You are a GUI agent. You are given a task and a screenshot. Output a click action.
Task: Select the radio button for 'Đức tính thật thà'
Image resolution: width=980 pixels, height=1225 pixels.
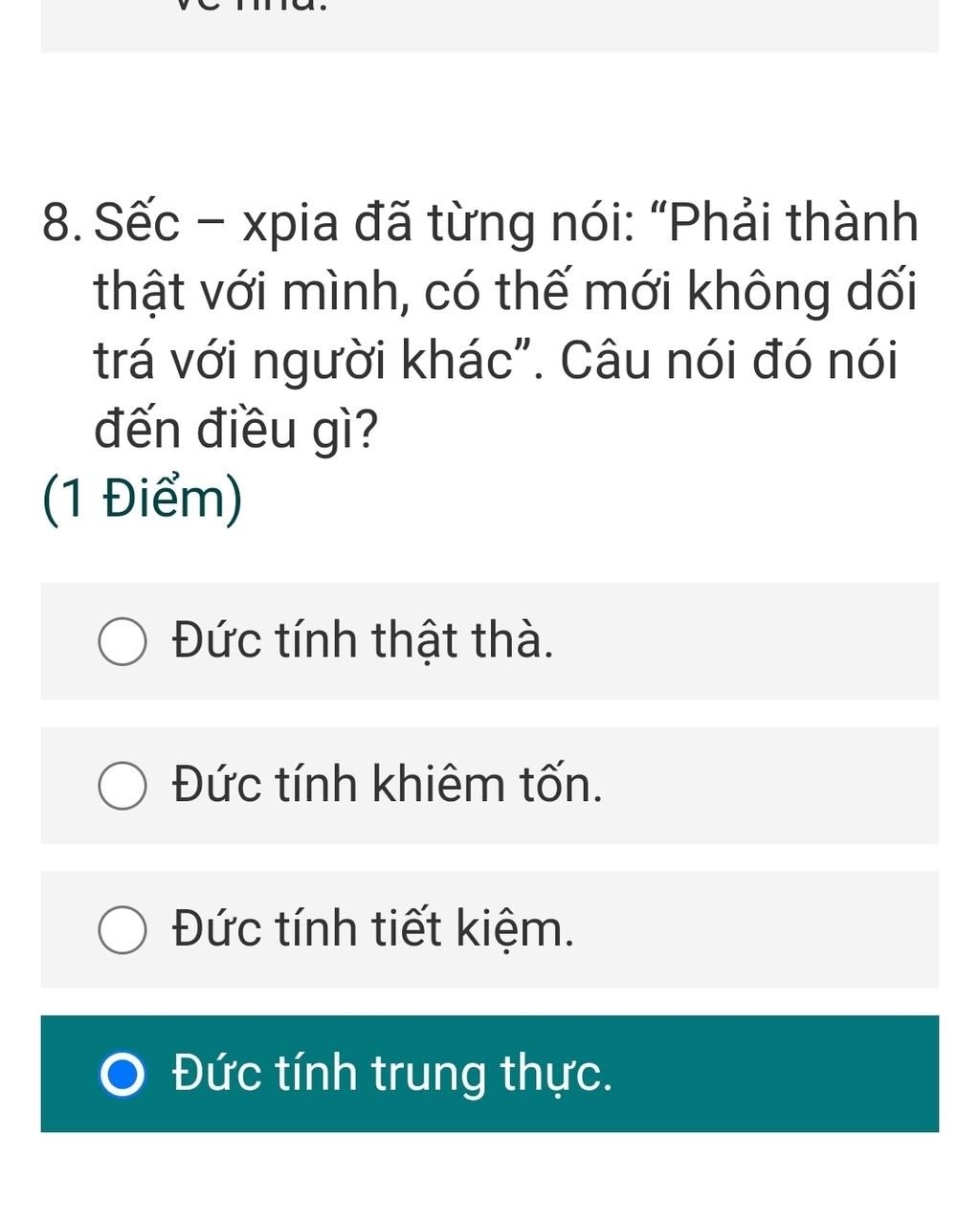point(122,641)
